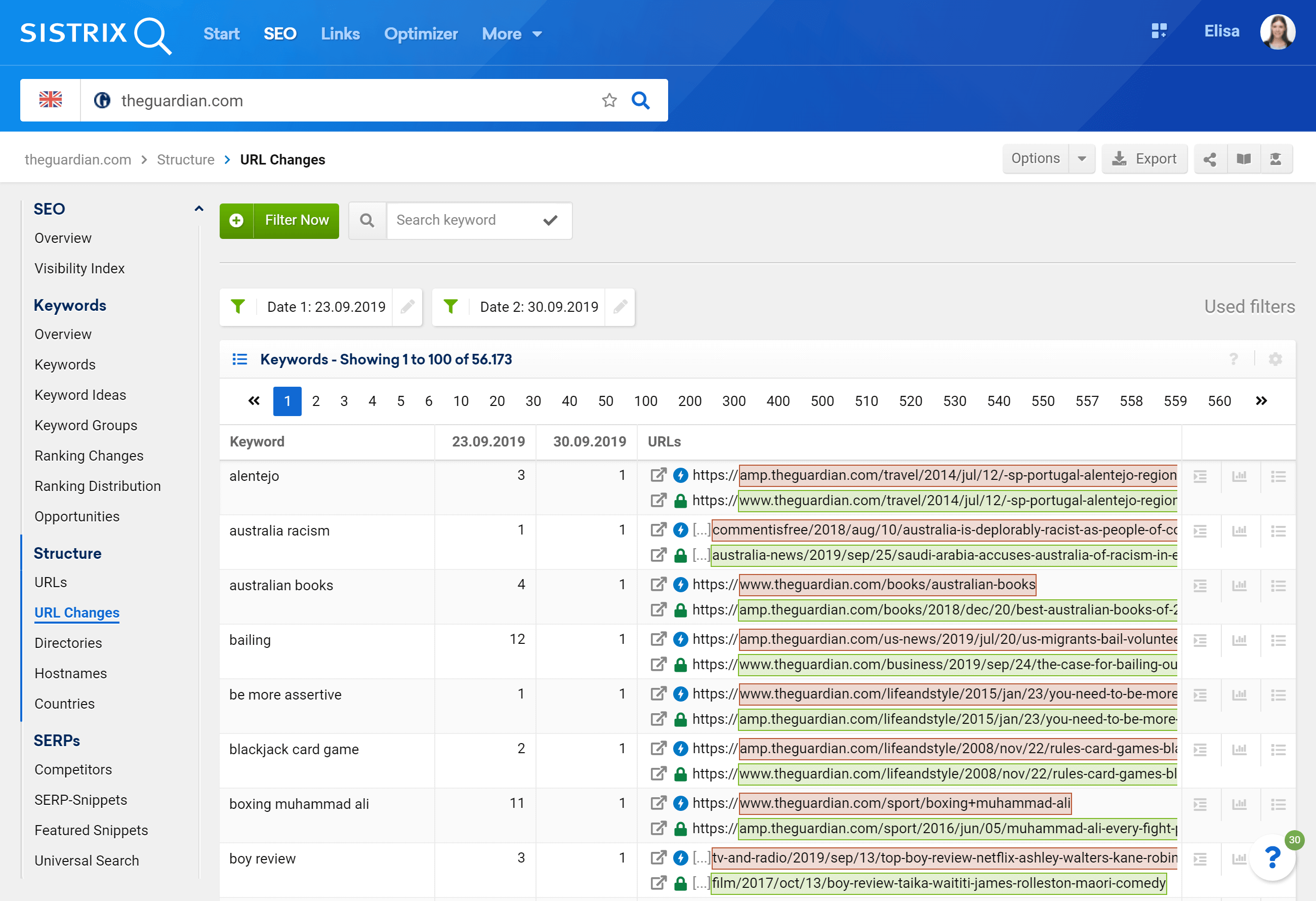Viewport: 1316px width, 901px height.
Task: Show chart history for bailing row
Action: [x=1239, y=640]
